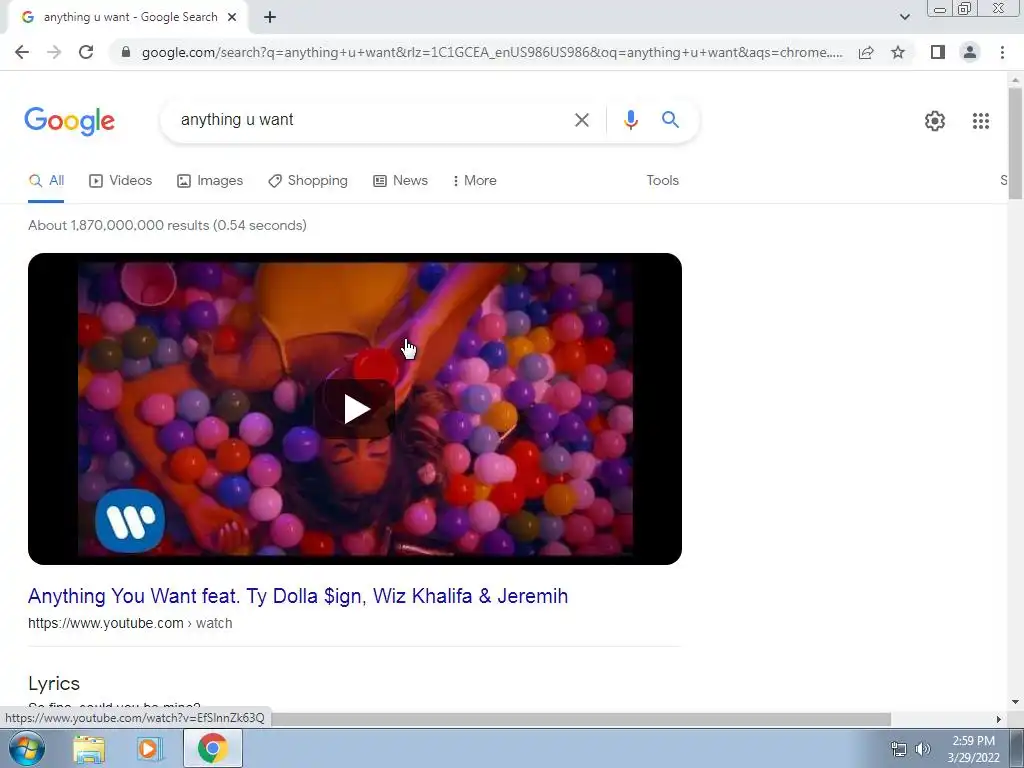Image resolution: width=1024 pixels, height=768 pixels.
Task: Open the search Tools options
Action: click(662, 181)
